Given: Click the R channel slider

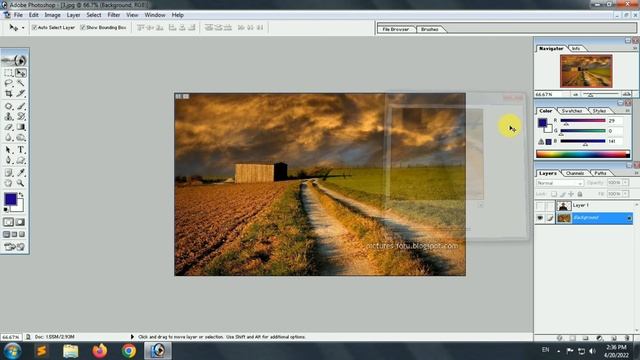Looking at the screenshot, I should pos(582,121).
